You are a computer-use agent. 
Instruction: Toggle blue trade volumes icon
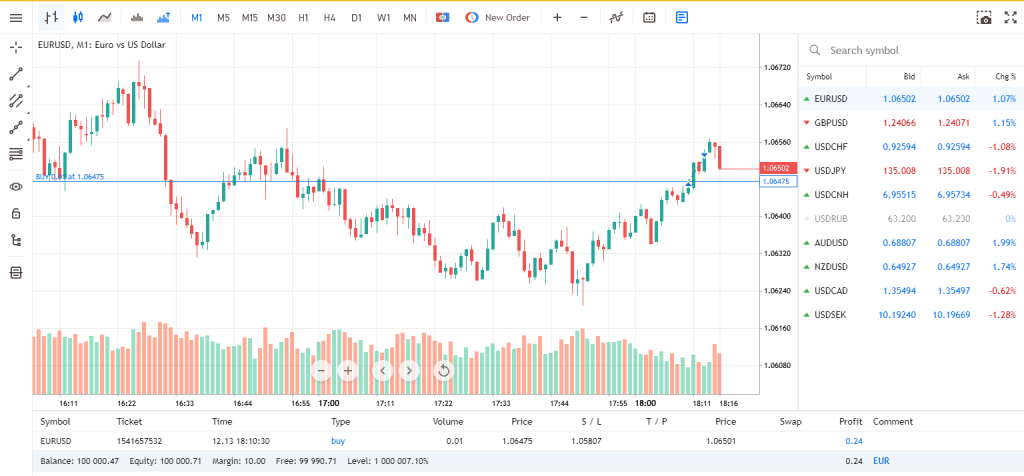click(x=164, y=18)
